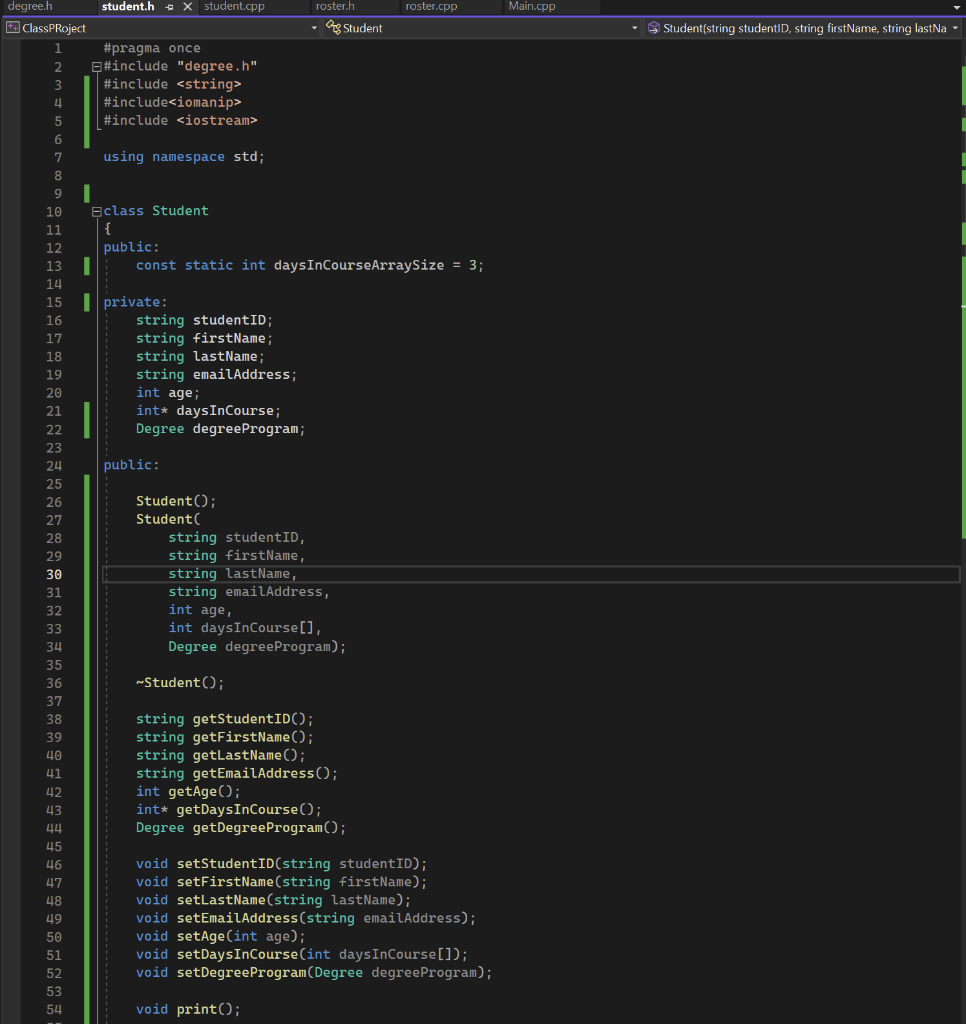Click the folder icon before ClassPRoject label
This screenshot has width=966, height=1024.
pos(13,29)
